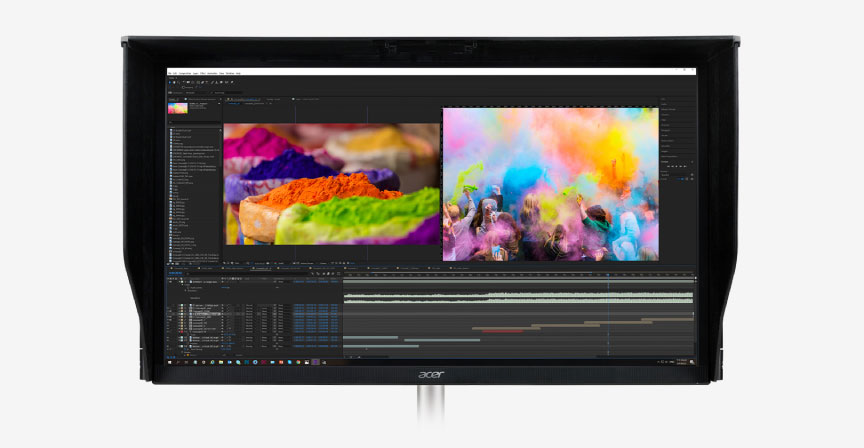Toggle Hide Shy Layers switch in timeline

(x=323, y=273)
